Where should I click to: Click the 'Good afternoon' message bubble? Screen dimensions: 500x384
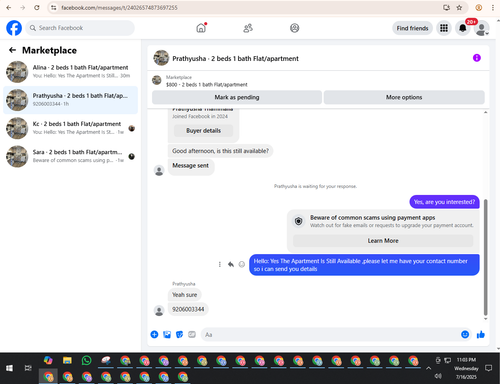(220, 151)
